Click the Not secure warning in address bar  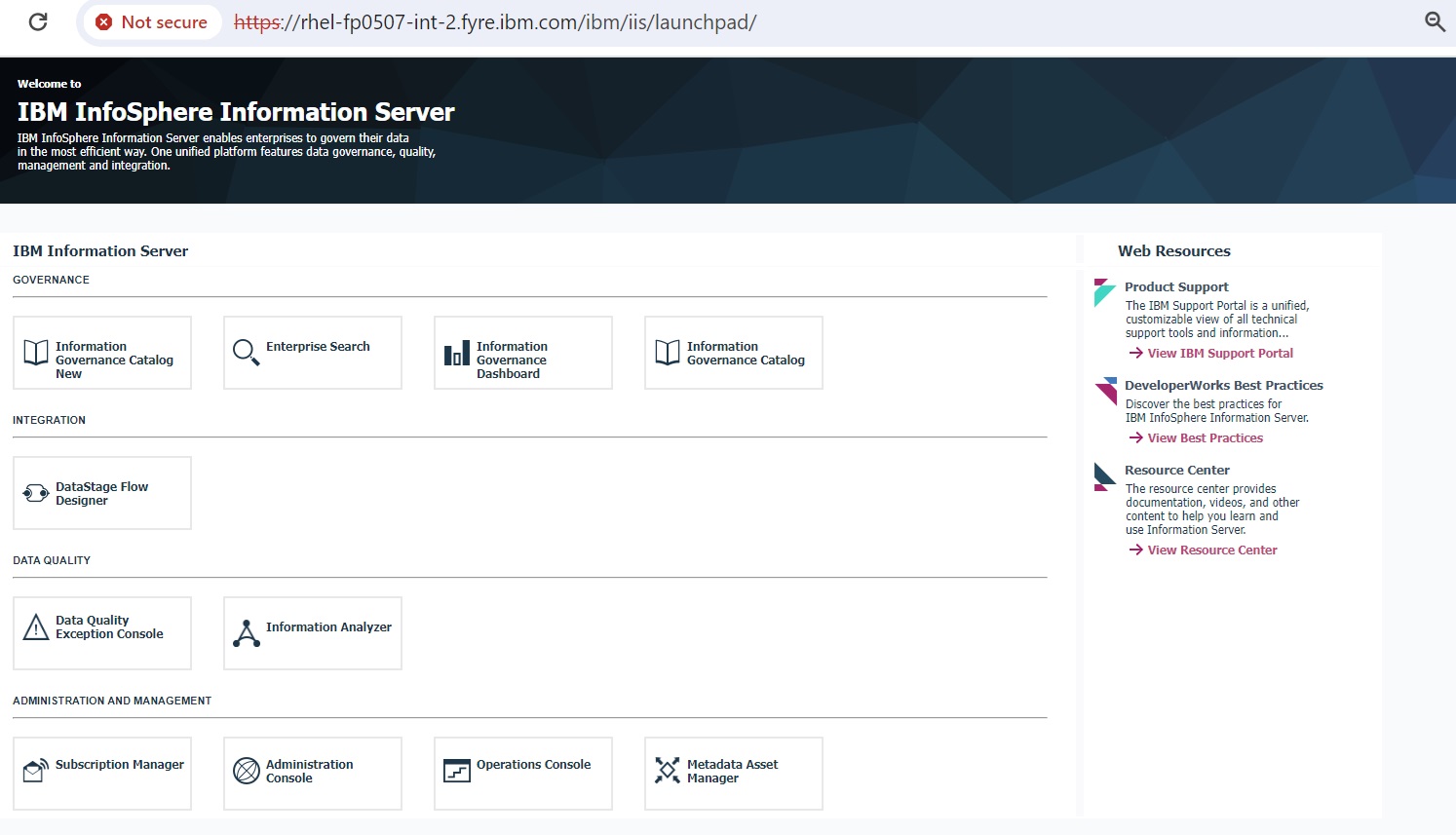[x=151, y=21]
